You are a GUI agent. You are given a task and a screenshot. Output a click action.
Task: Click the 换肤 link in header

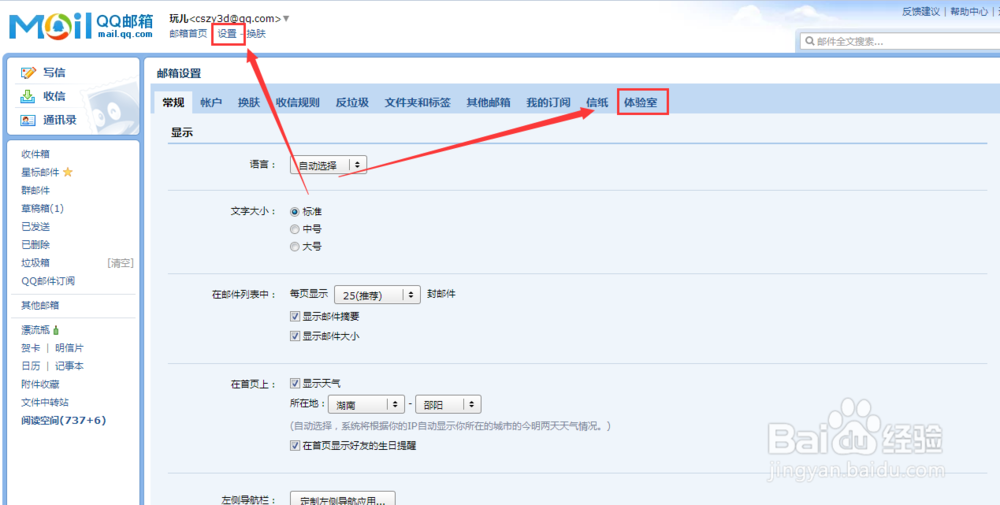point(256,34)
